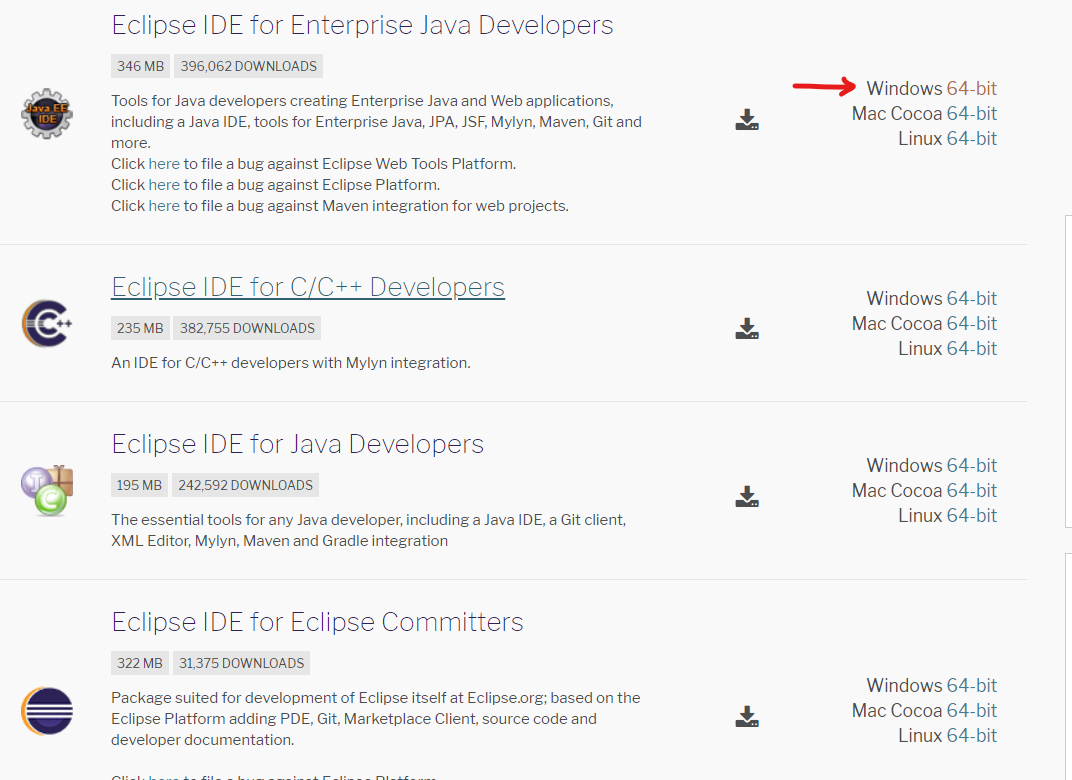
Task: Click the 31,375 DOWNLOADS badge
Action: 241,663
